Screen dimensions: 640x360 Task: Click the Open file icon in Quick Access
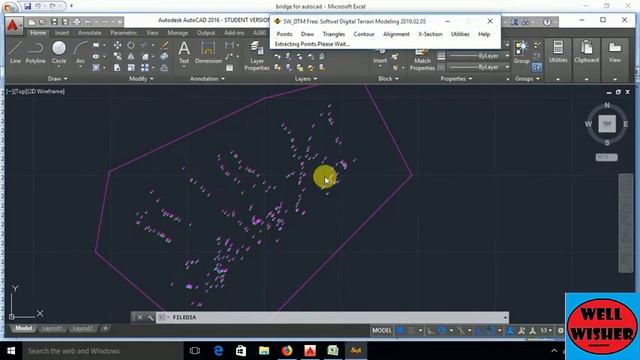click(42, 22)
